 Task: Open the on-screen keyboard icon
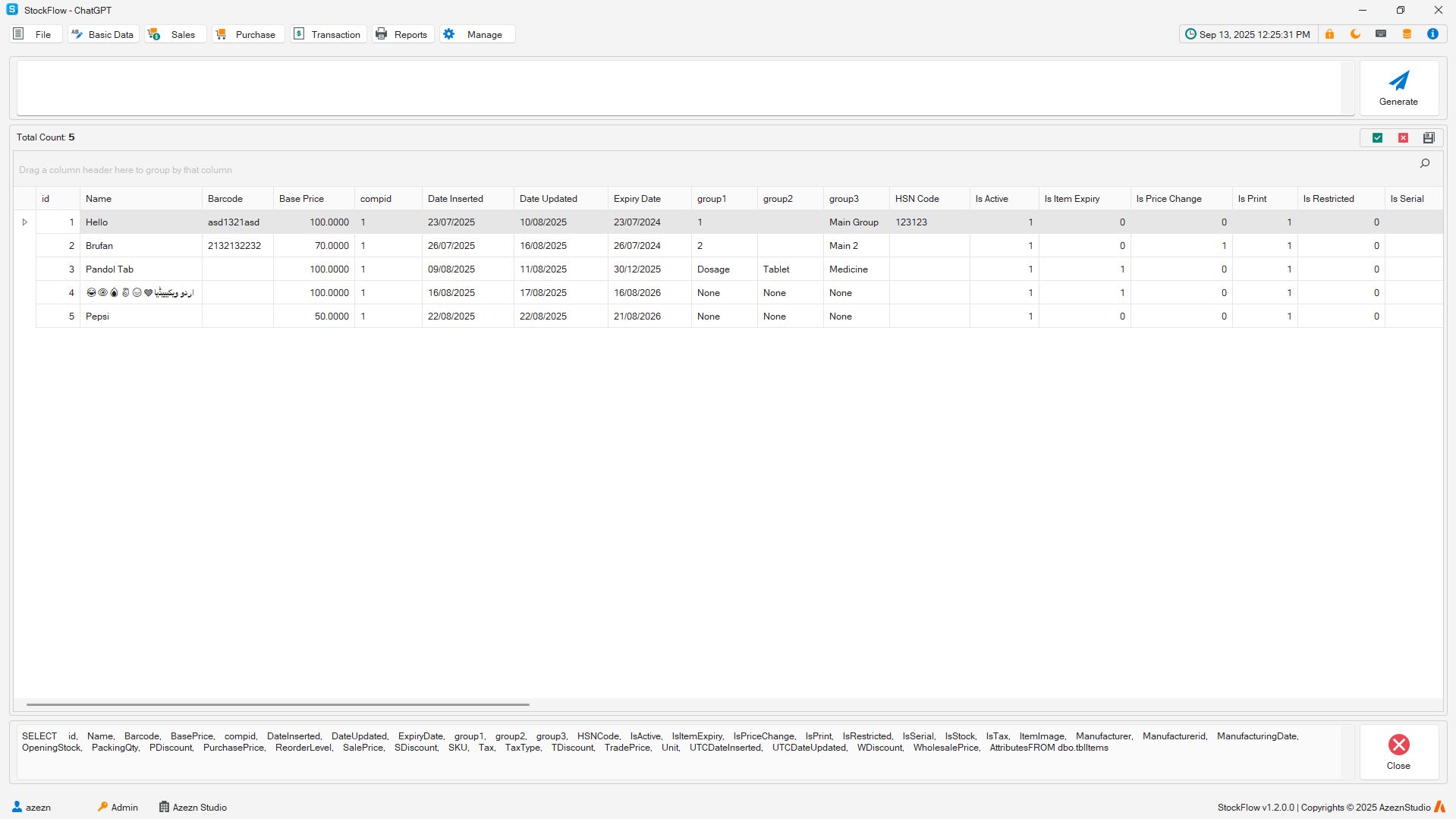click(x=1381, y=34)
